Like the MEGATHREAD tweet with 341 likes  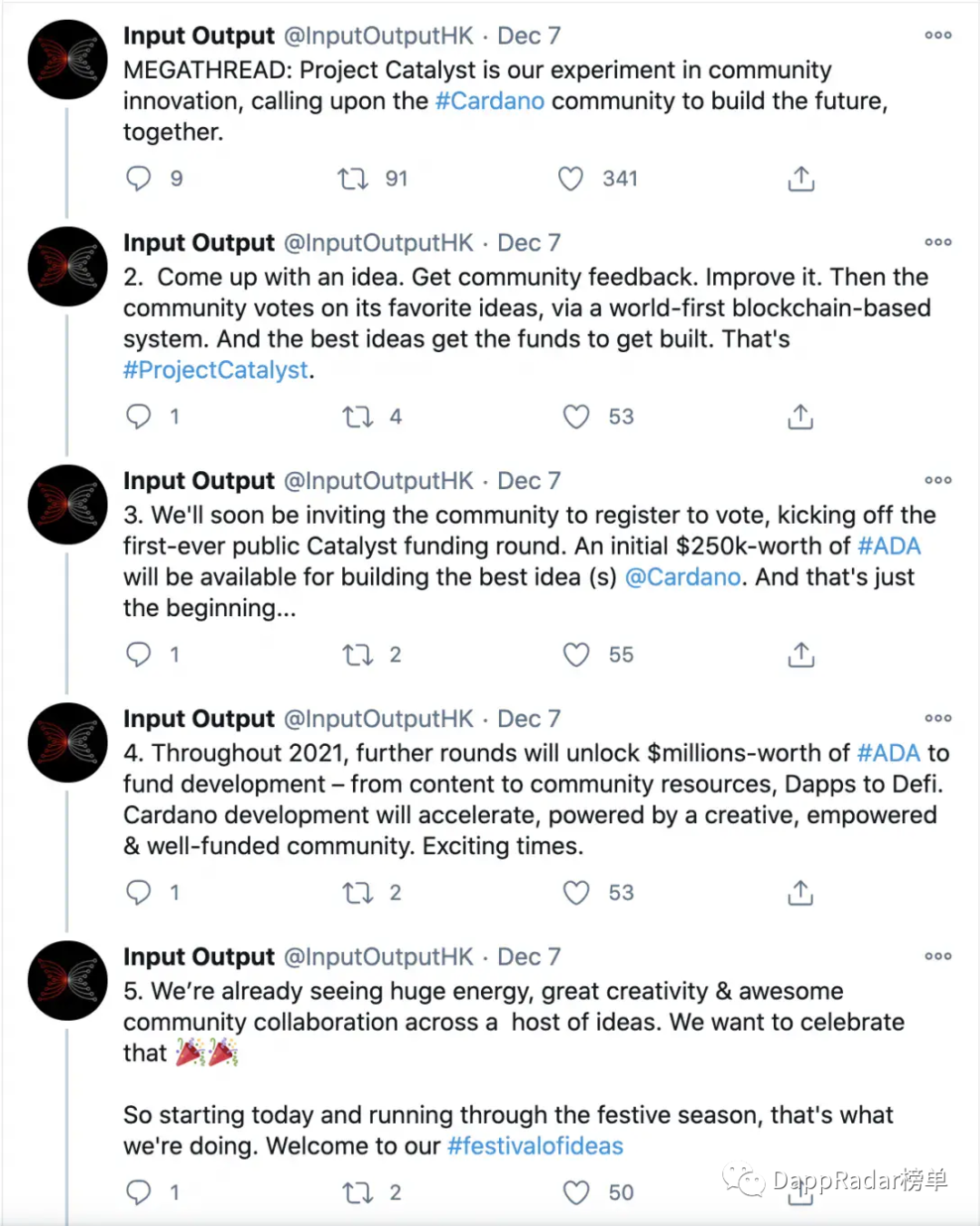pyautogui.click(x=571, y=179)
